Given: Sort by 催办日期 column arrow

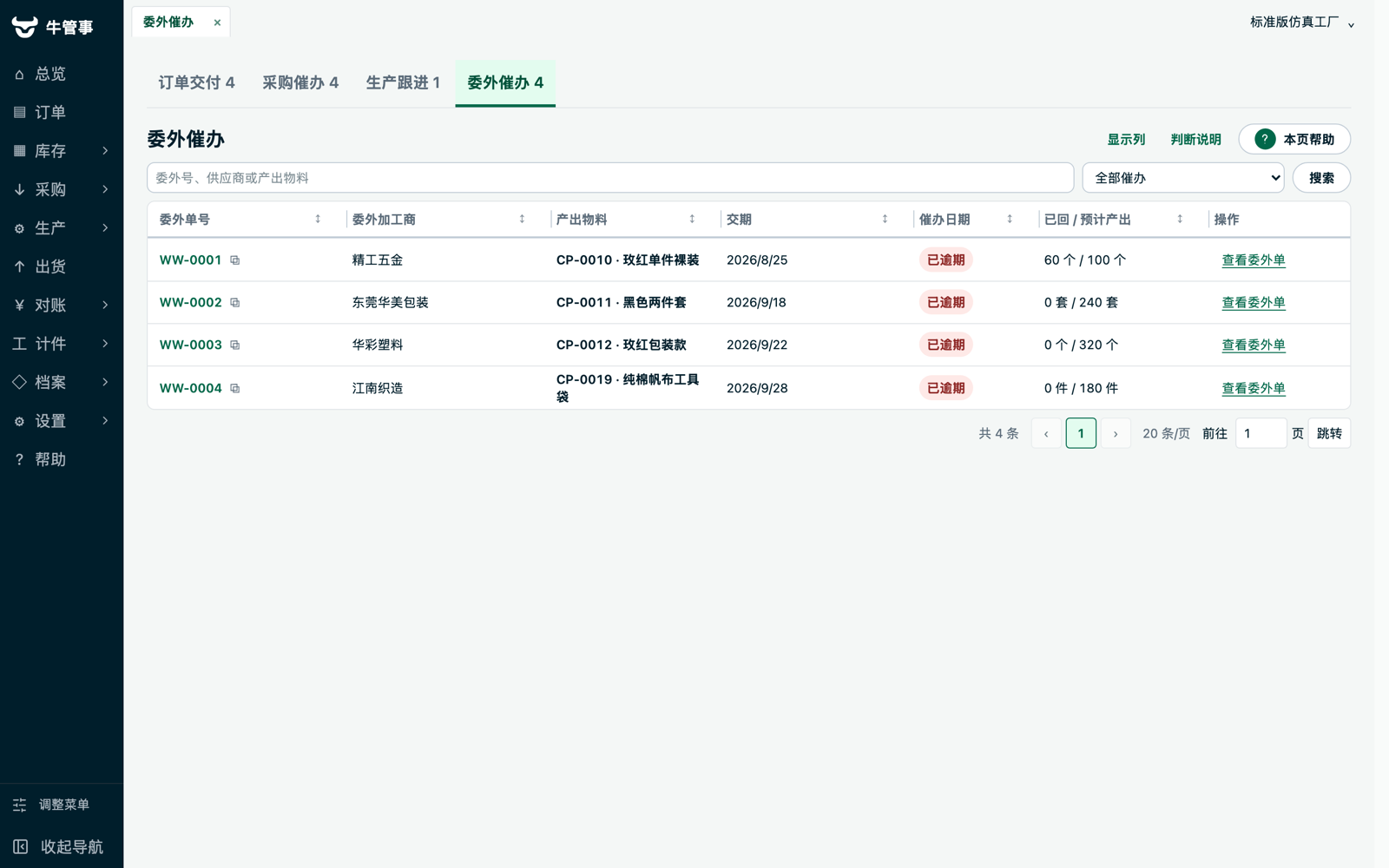Looking at the screenshot, I should point(1010,220).
